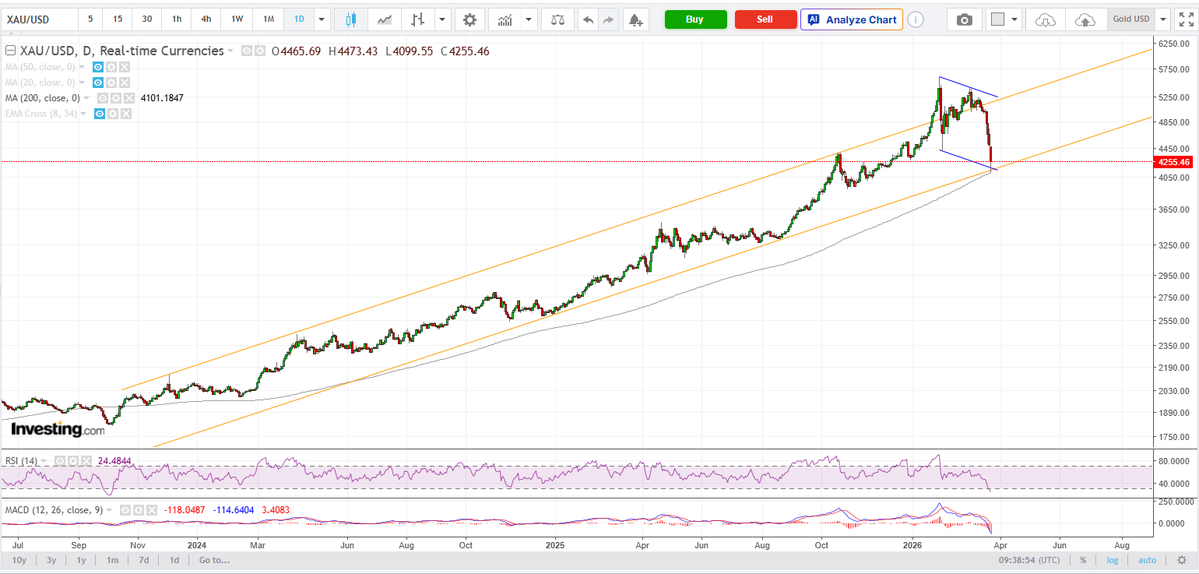Load a saved chart layout from cloud
Screen dimensions: 1199x574
click(x=1046, y=19)
